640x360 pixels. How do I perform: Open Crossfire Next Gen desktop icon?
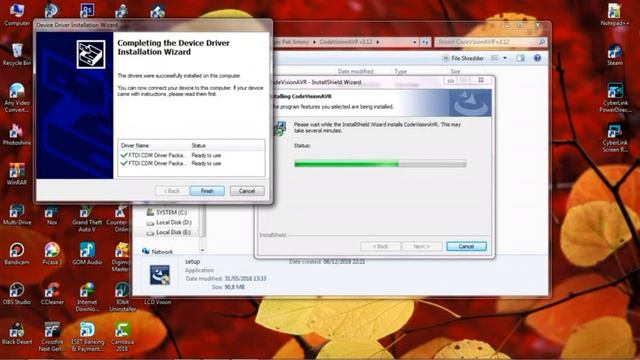[x=52, y=336]
